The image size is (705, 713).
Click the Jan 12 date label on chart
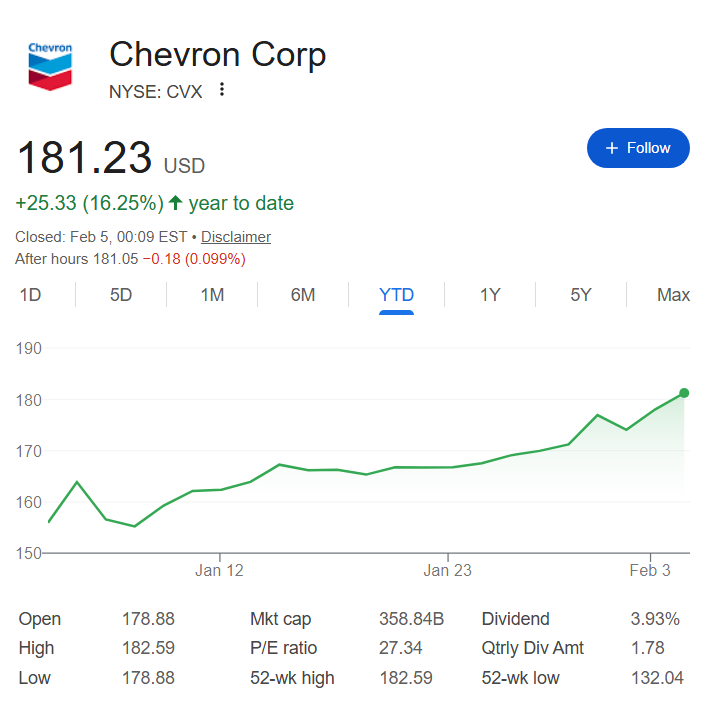[x=220, y=571]
